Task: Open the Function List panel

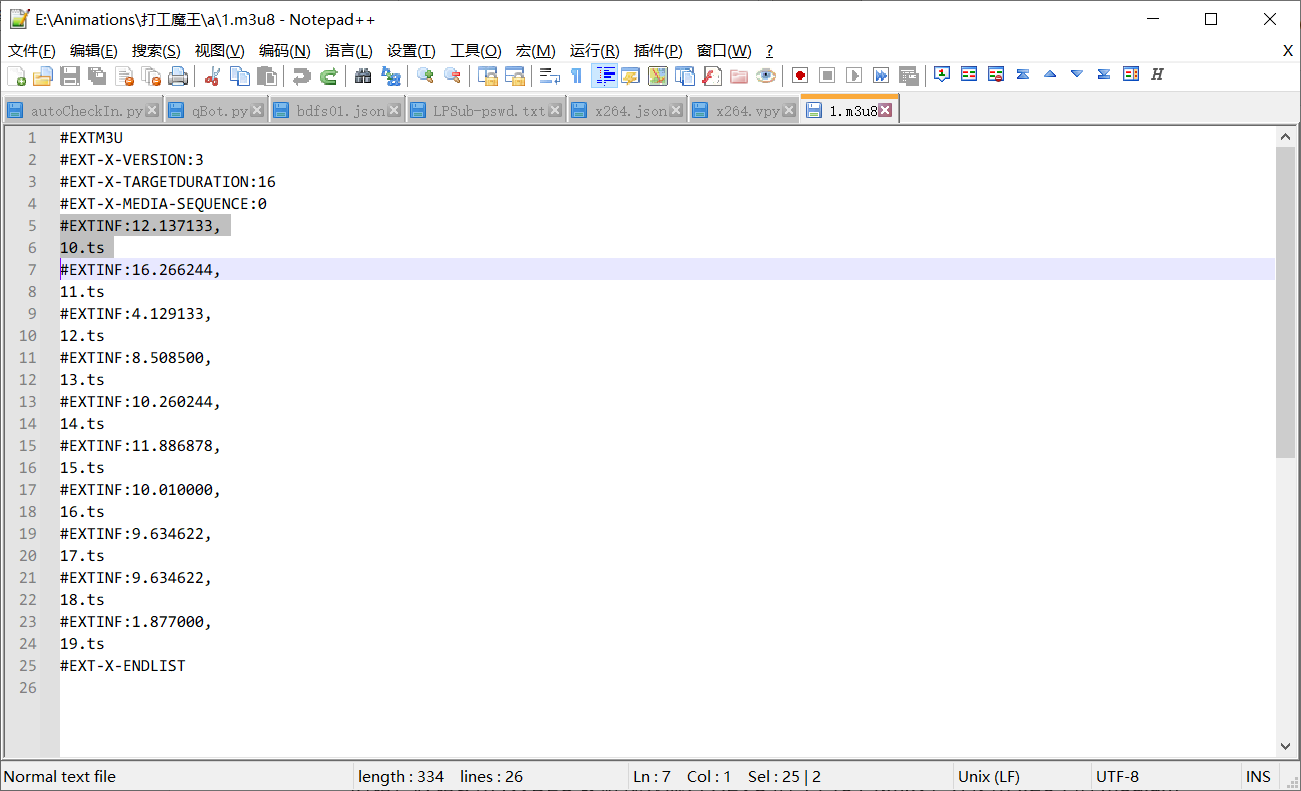Action: (712, 75)
